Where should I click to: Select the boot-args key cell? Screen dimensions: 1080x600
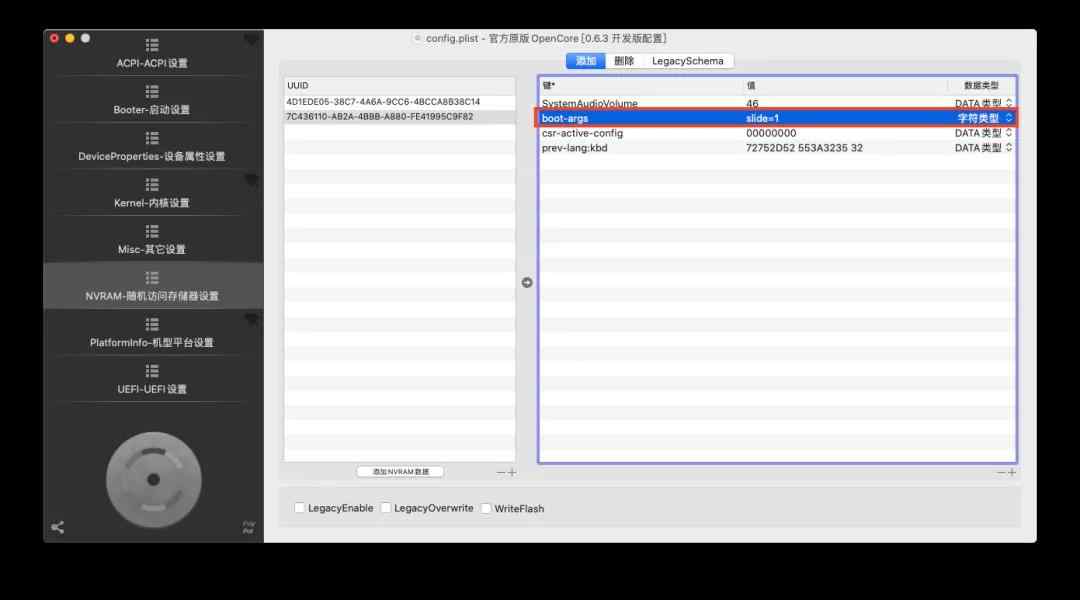pyautogui.click(x=565, y=118)
